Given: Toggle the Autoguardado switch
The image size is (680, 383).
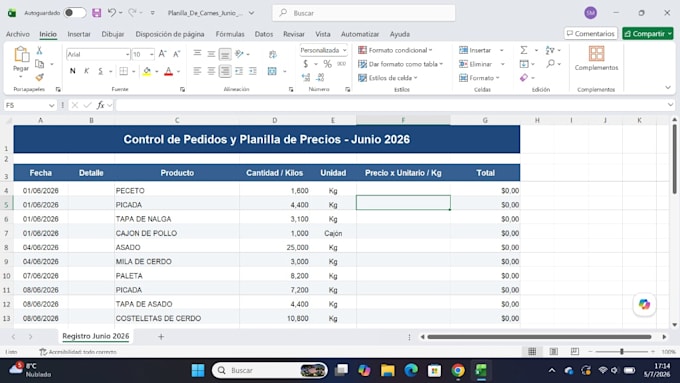Looking at the screenshot, I should 75,13.
